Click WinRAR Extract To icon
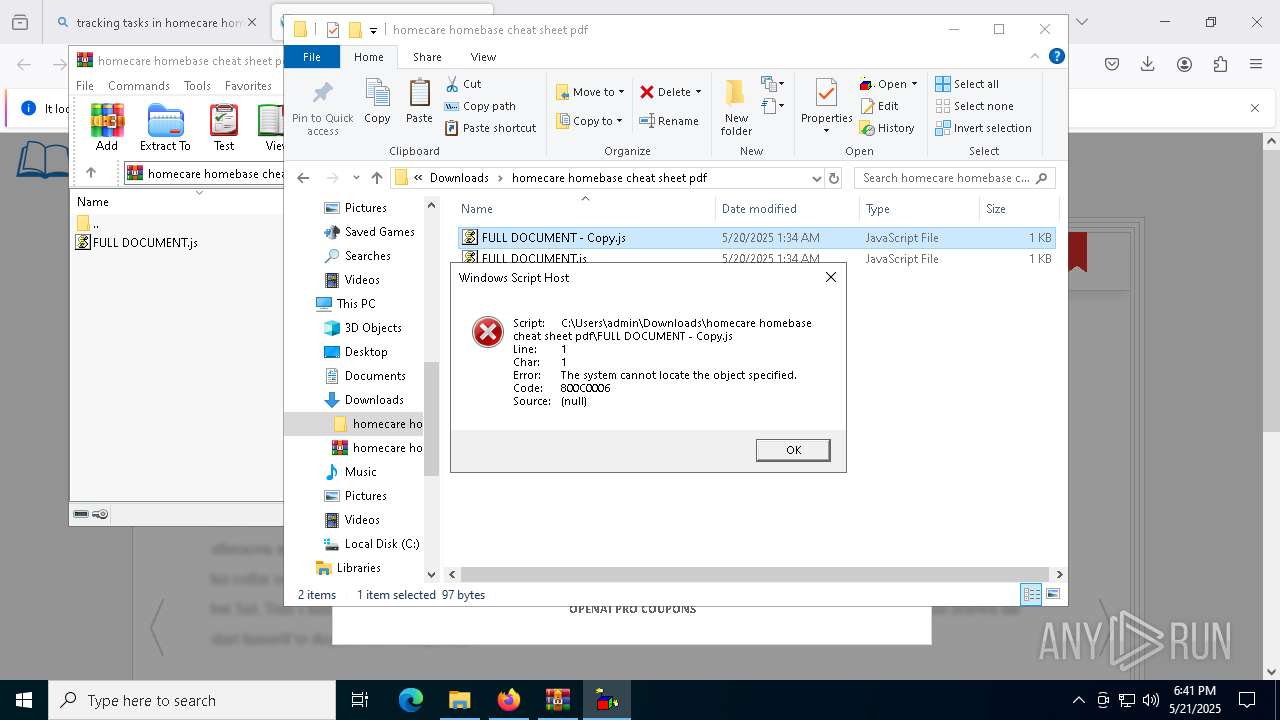1280x720 pixels. [x=165, y=128]
